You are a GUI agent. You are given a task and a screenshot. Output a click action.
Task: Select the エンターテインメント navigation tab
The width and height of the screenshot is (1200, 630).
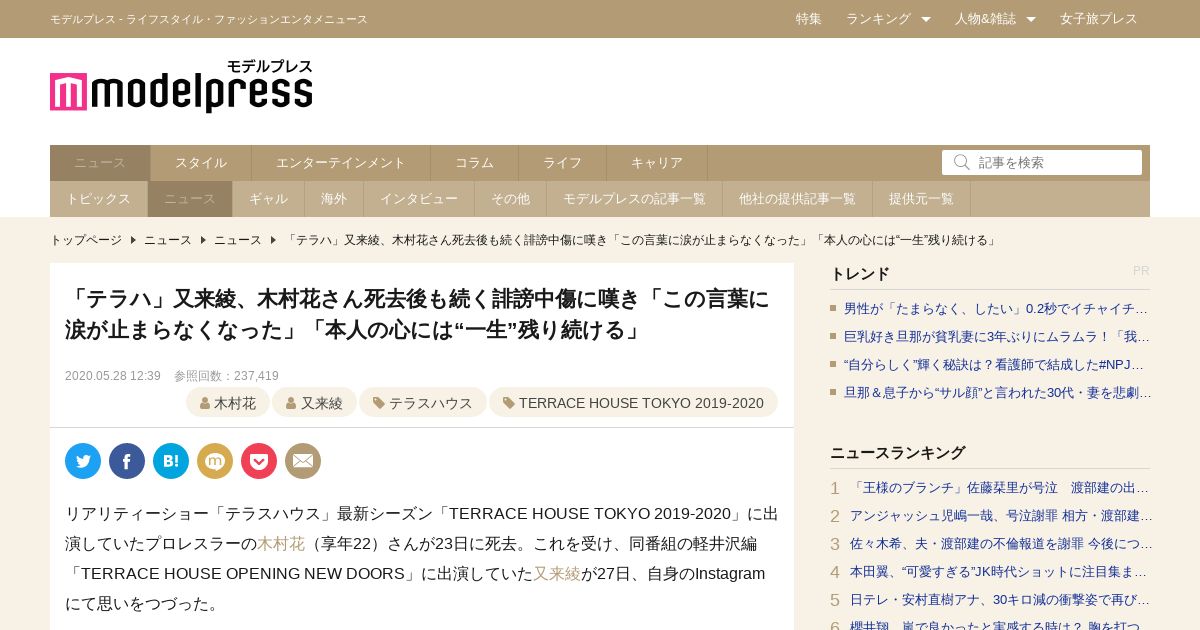point(341,163)
